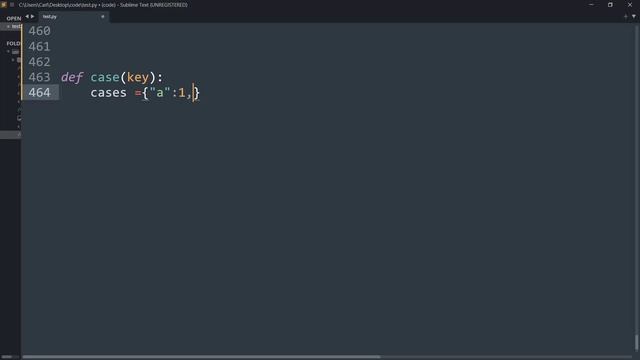Click line number 460 in gutter

tap(39, 31)
